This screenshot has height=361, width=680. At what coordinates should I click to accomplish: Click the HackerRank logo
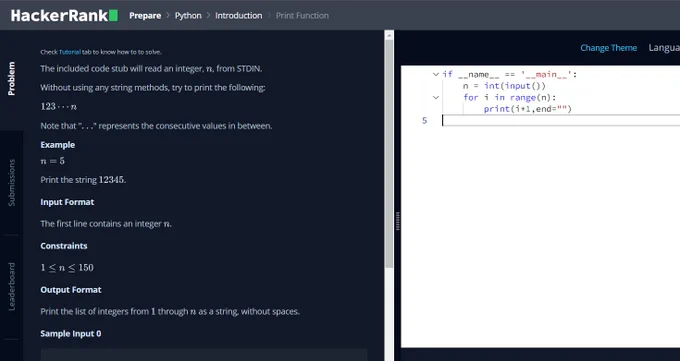click(x=64, y=16)
